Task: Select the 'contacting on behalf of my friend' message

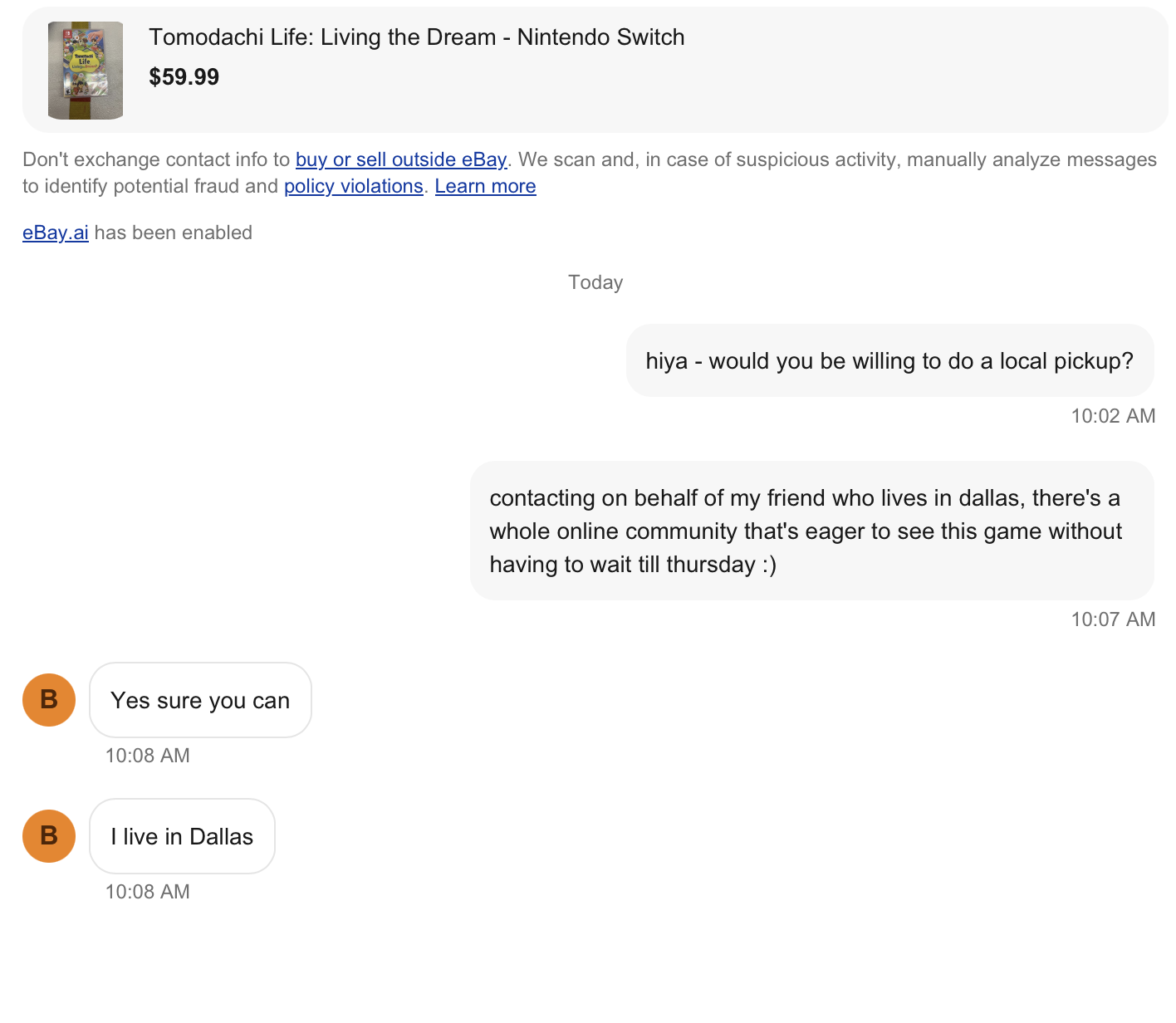Action: (x=812, y=531)
